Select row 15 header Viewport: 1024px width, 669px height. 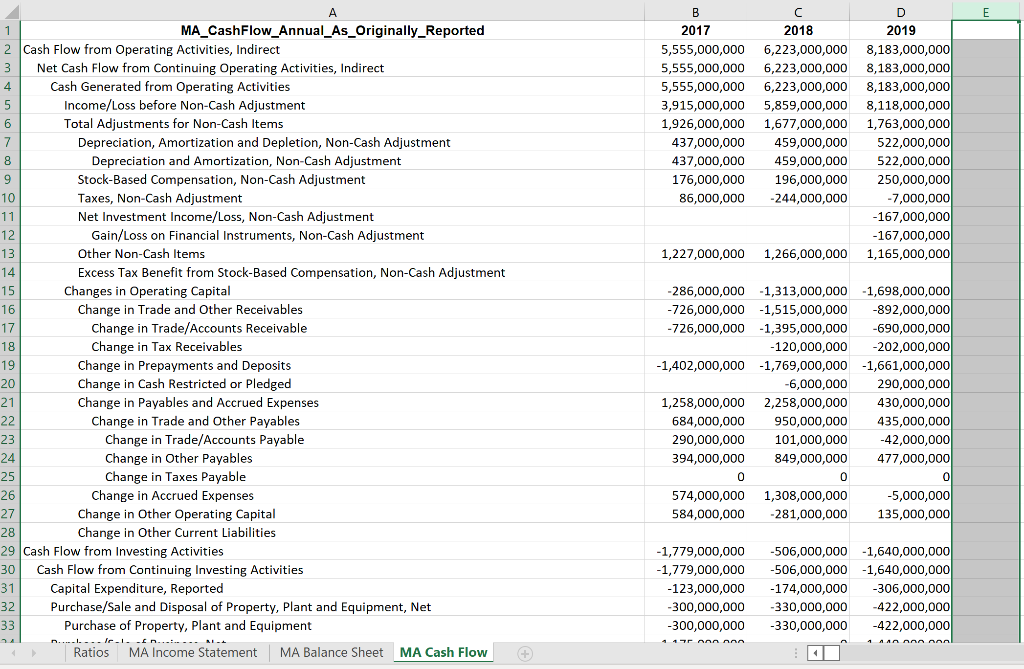10,291
